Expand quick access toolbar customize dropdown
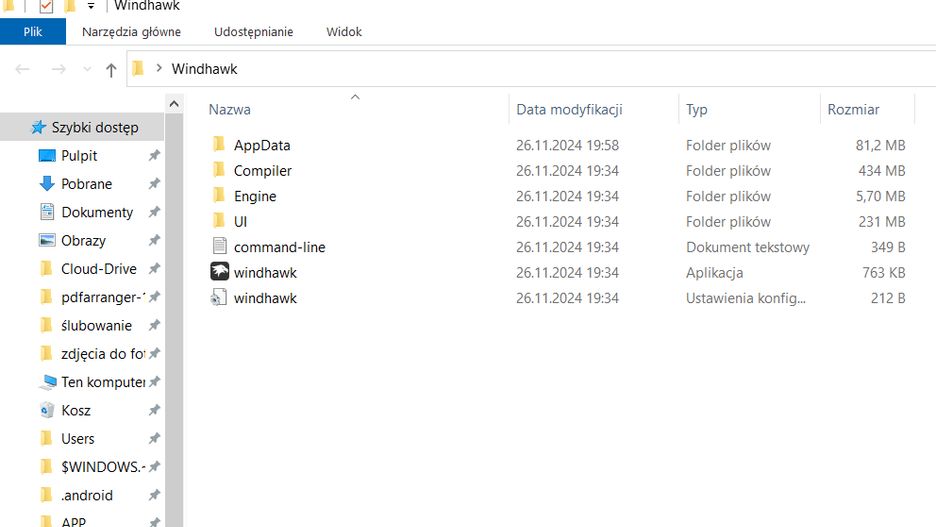This screenshot has height=527, width=936. [x=90, y=6]
